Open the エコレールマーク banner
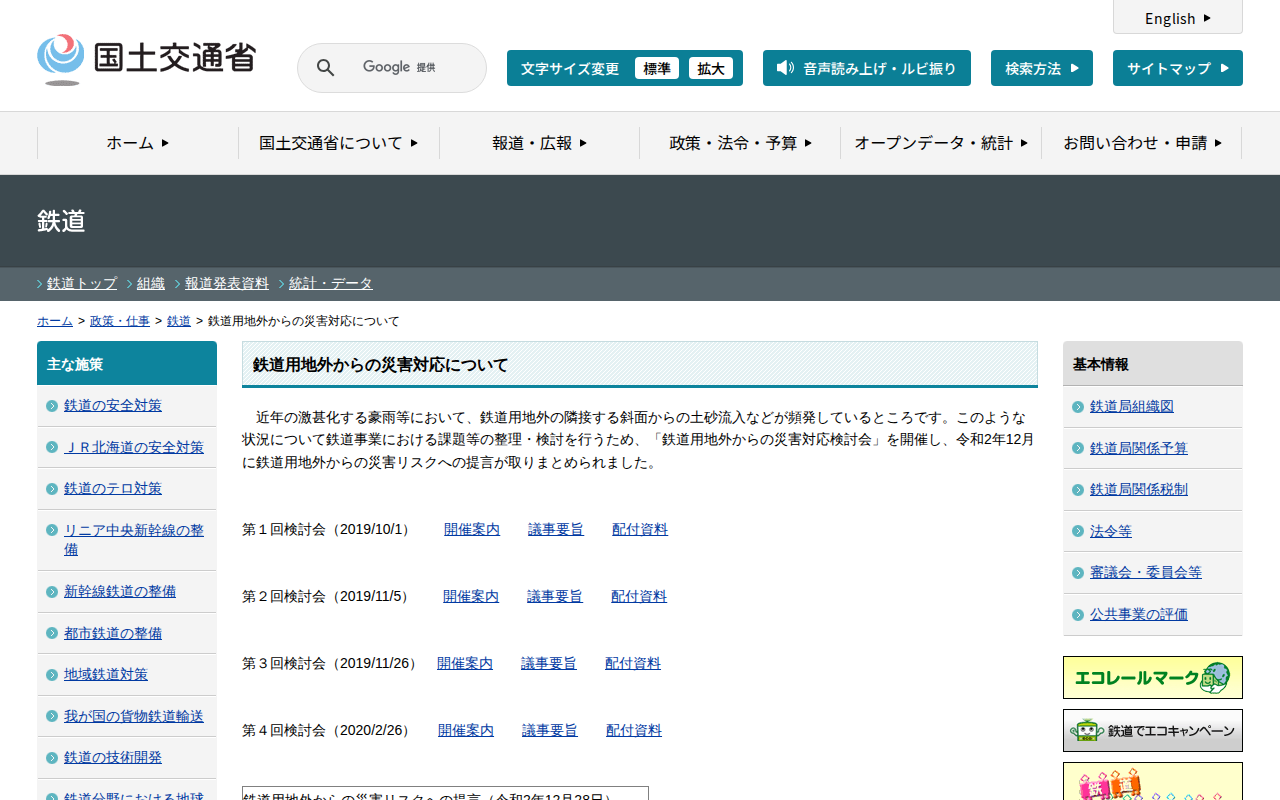This screenshot has width=1280, height=800. click(1152, 677)
